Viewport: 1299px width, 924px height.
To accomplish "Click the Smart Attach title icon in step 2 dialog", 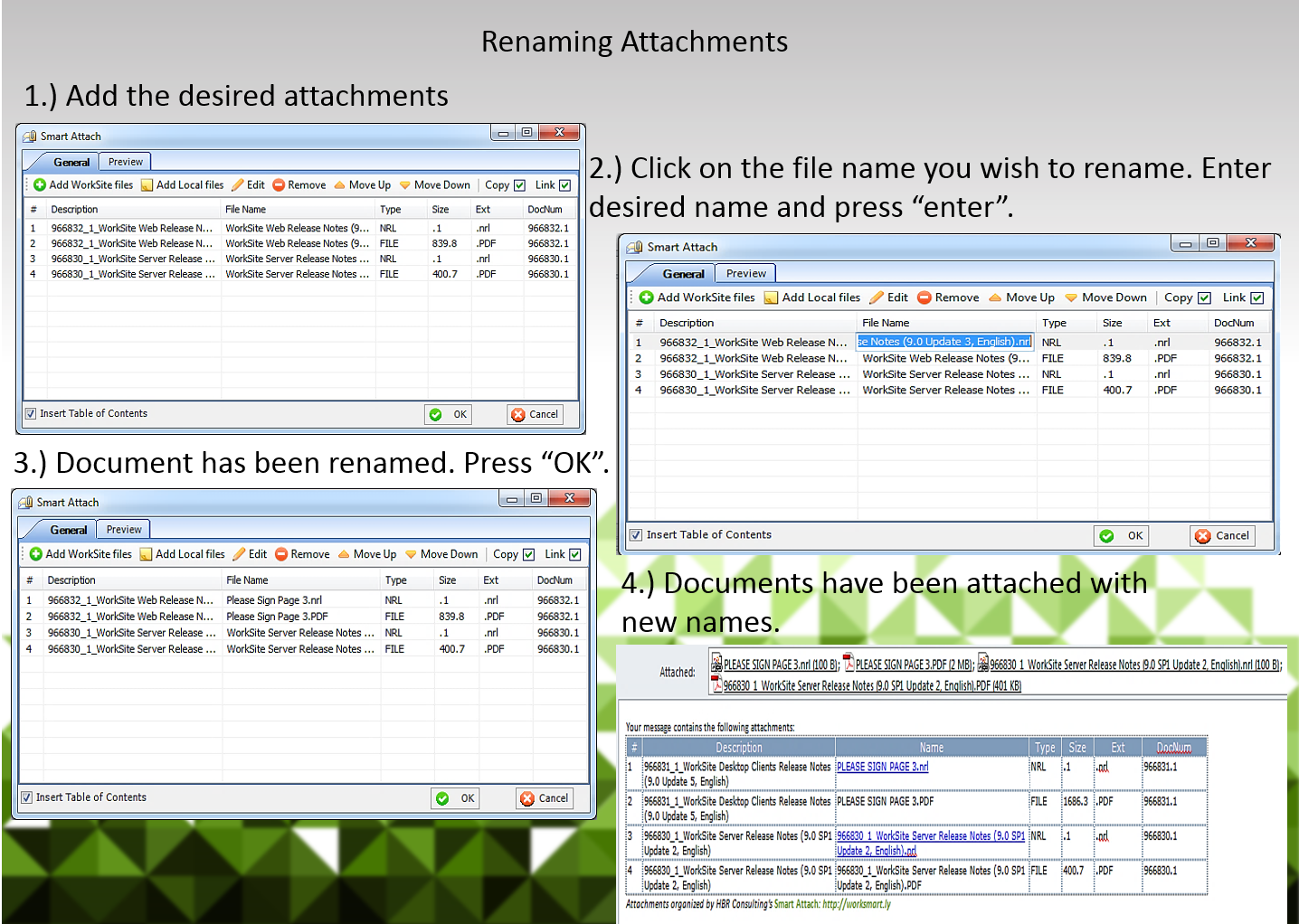I will pyautogui.click(x=635, y=247).
